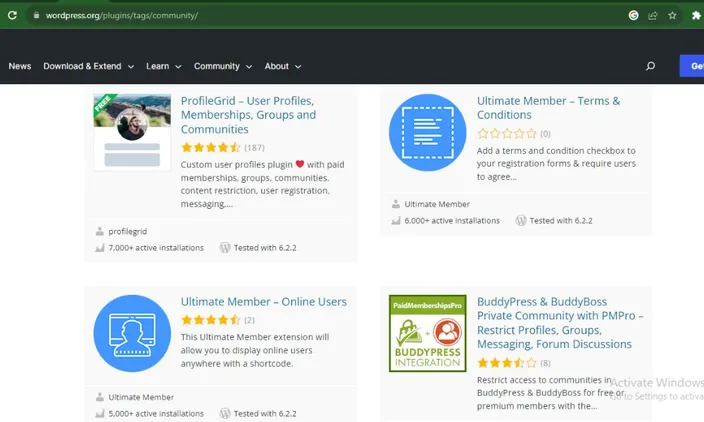
Task: Open the News menu item
Action: click(20, 66)
